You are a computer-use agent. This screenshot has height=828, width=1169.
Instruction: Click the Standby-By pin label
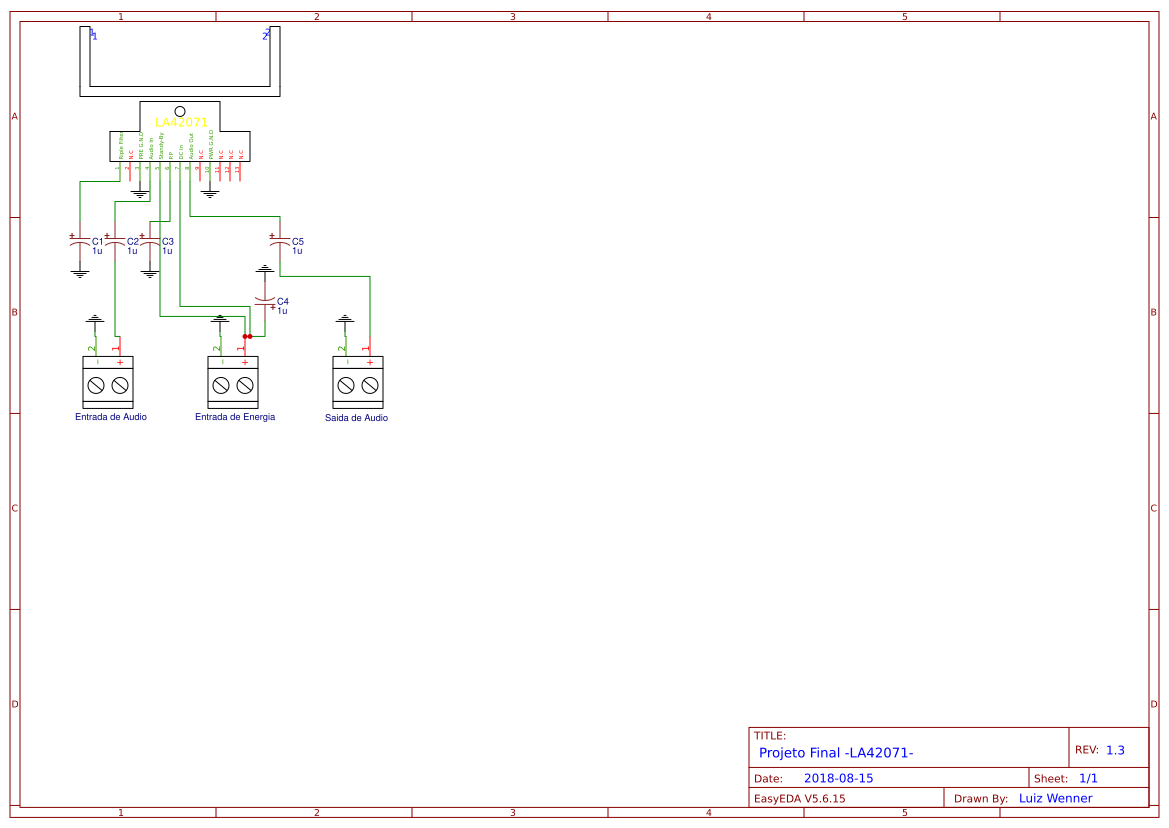pyautogui.click(x=160, y=145)
